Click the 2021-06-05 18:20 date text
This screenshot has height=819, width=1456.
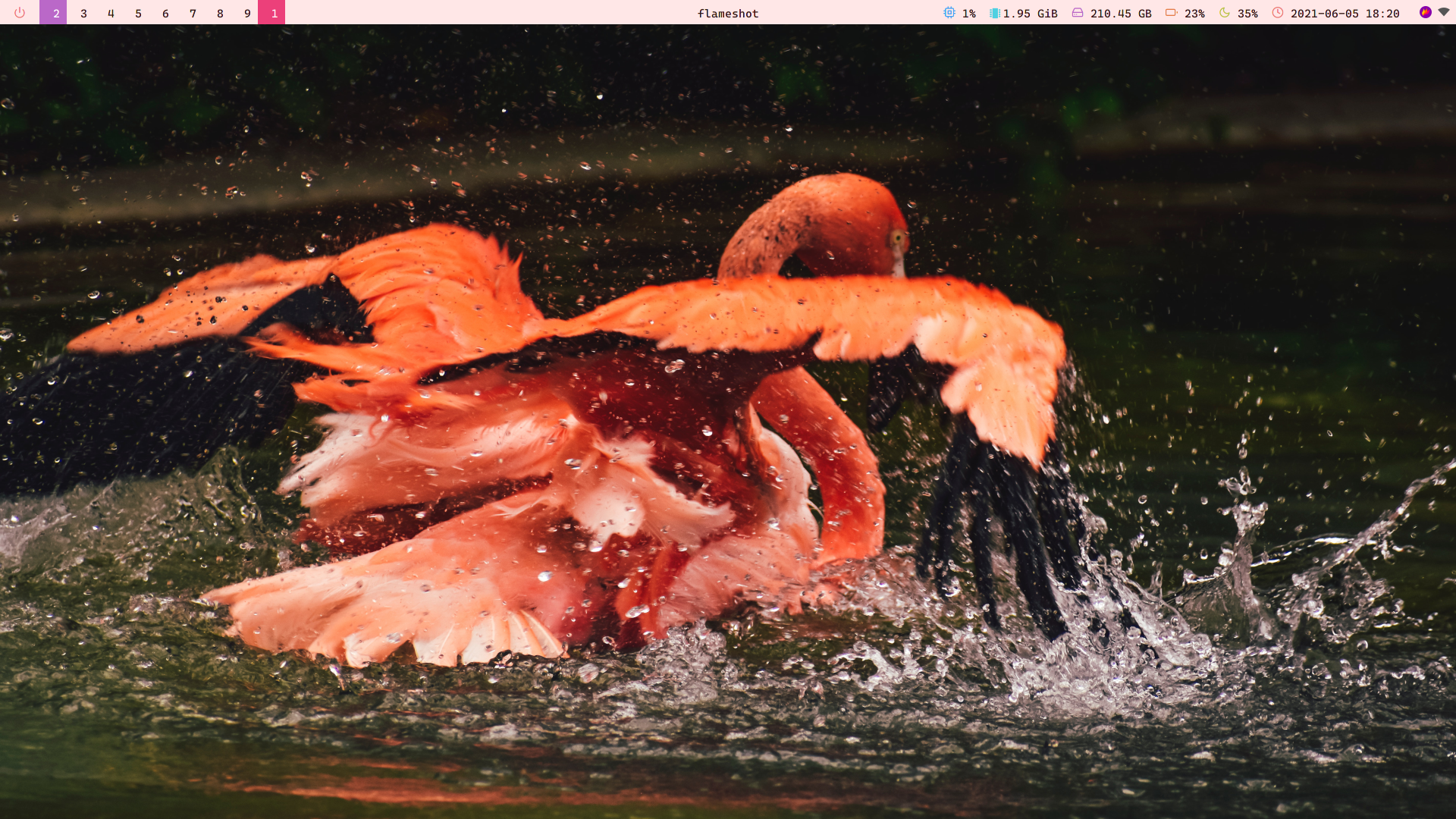(x=1345, y=13)
